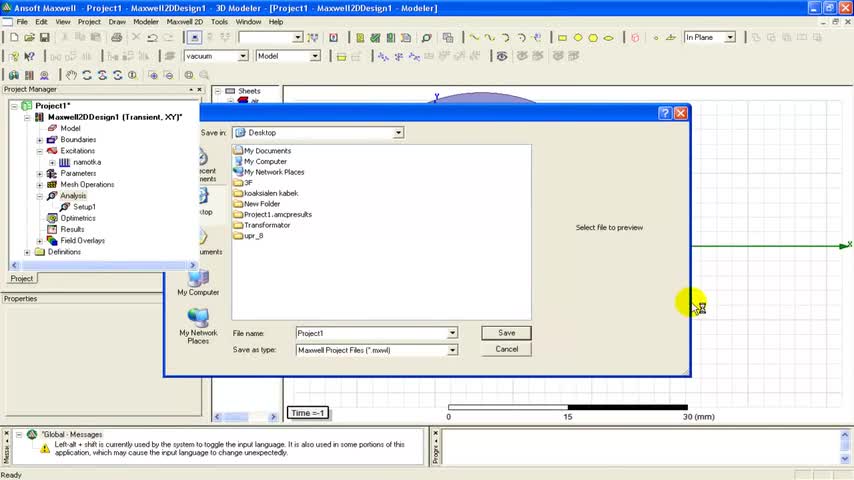The height and width of the screenshot is (480, 854).
Task: Select the Draw line tool icon
Action: (x=475, y=37)
